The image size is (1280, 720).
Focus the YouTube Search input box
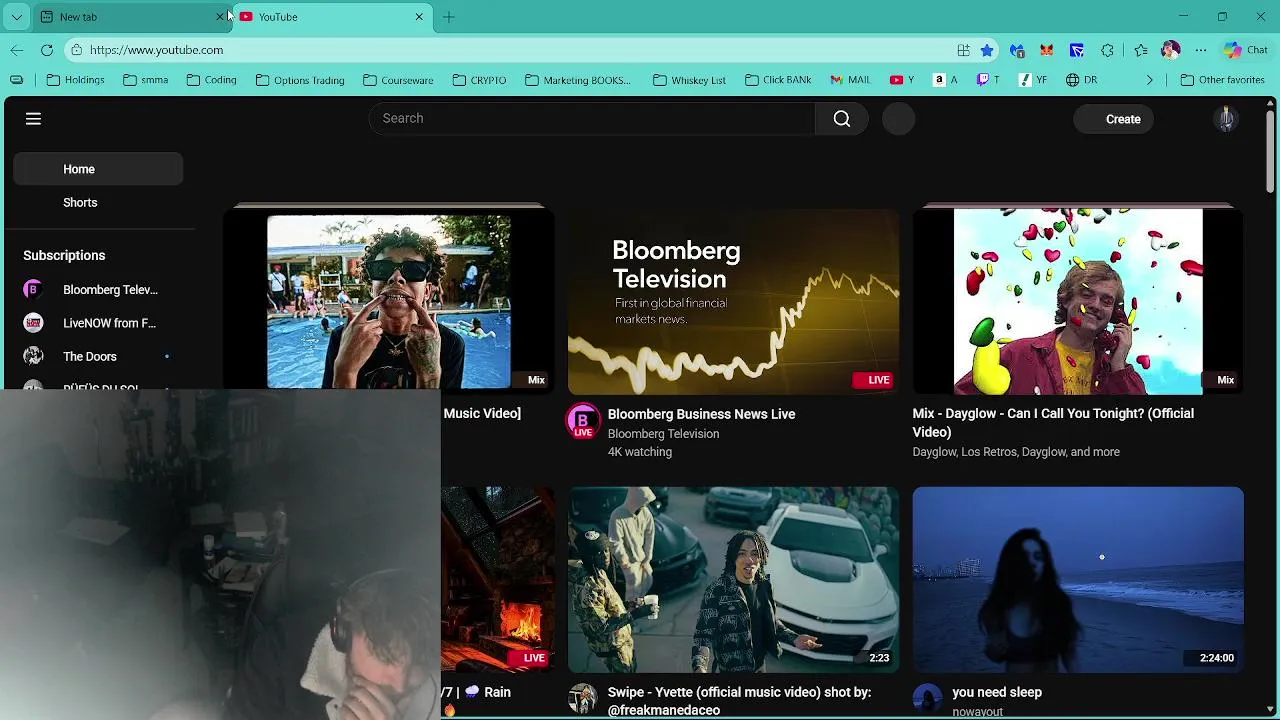[592, 119]
